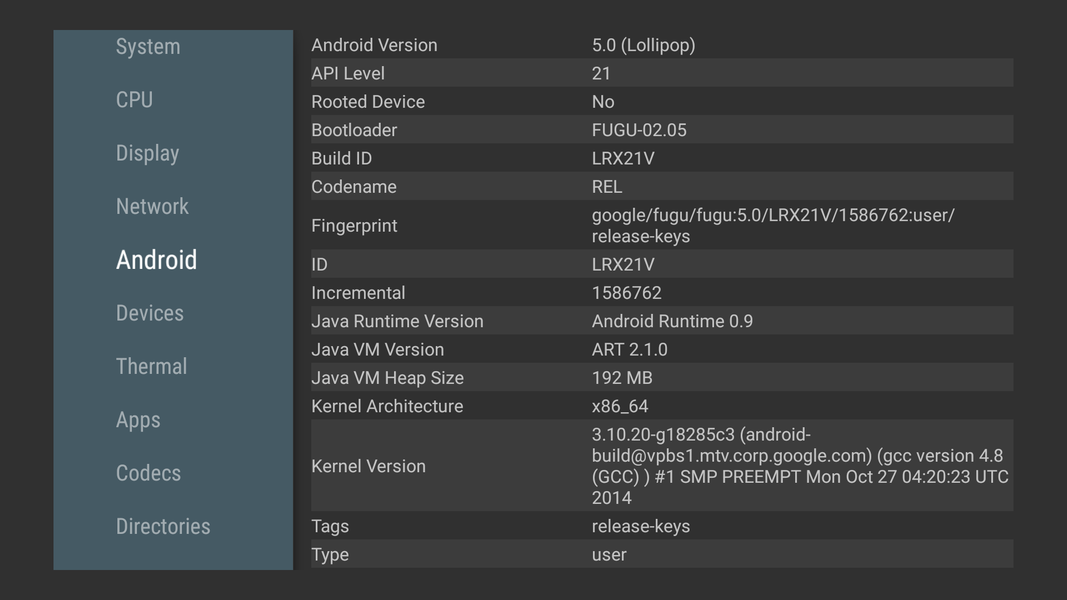This screenshot has width=1067, height=600.
Task: Show the Apps section
Action: pyautogui.click(x=138, y=420)
